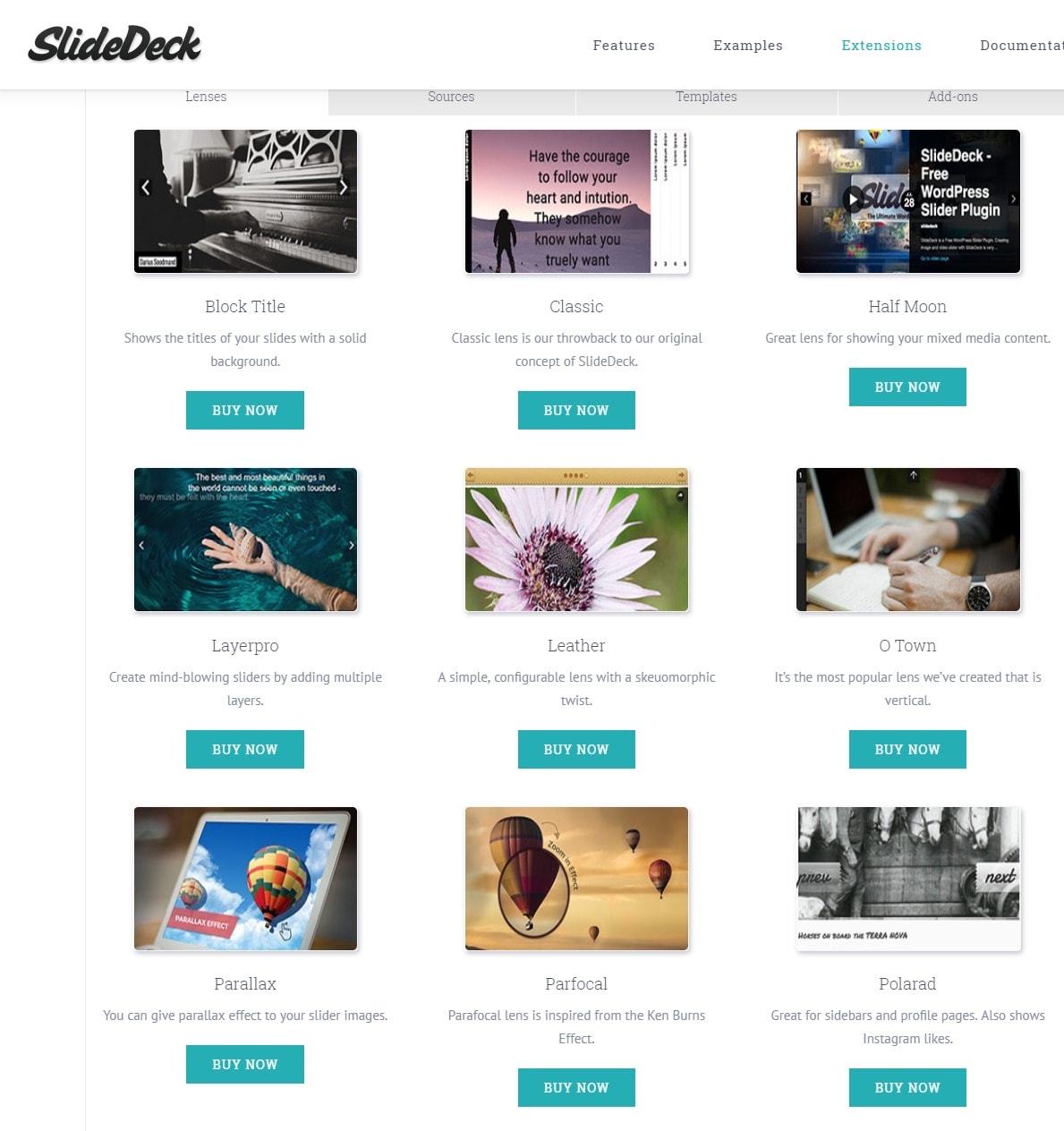Select the Extensions menu item
The width and height of the screenshot is (1064, 1131).
click(x=881, y=45)
